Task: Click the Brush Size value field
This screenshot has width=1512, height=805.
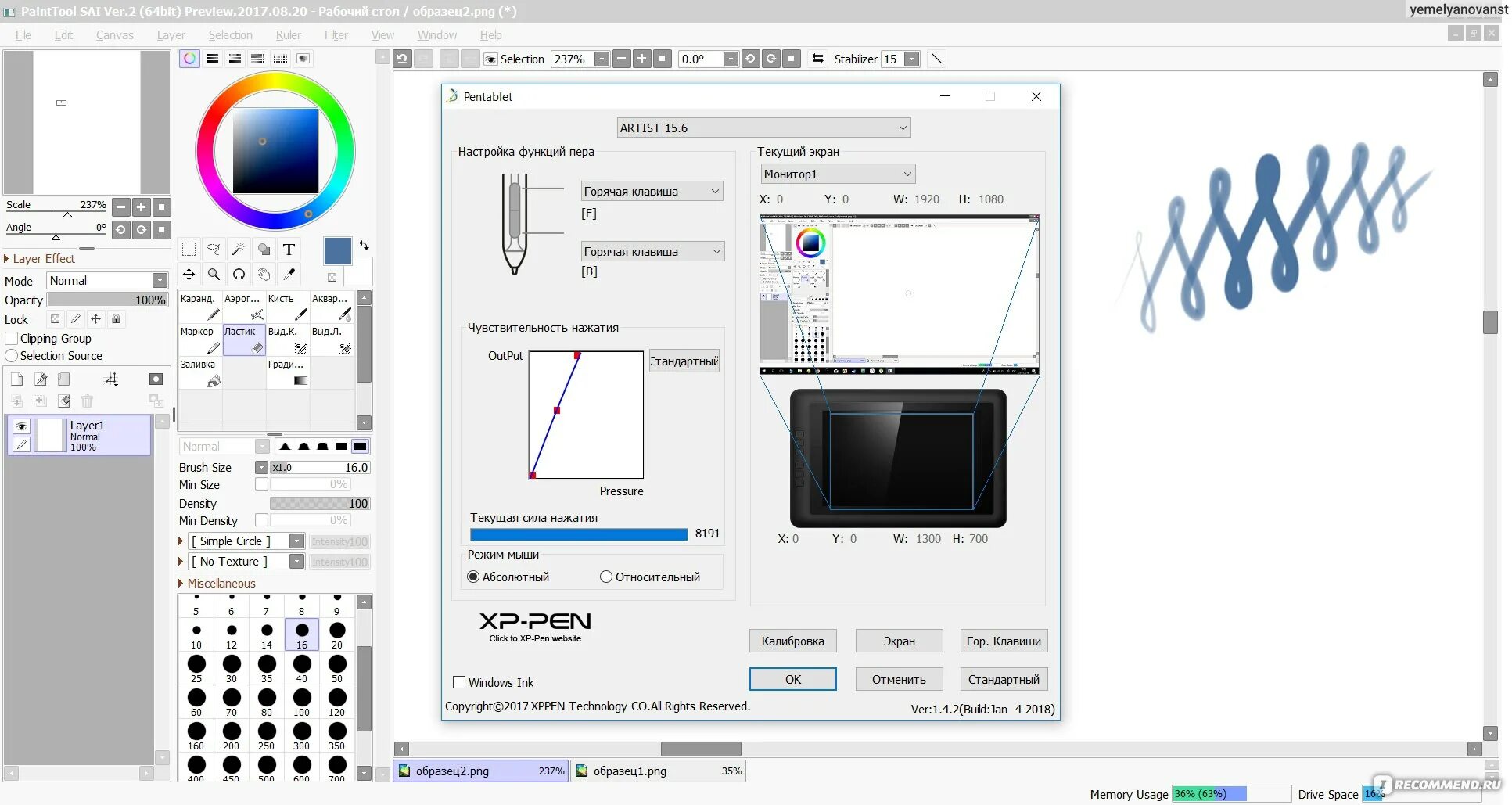Action: point(320,467)
